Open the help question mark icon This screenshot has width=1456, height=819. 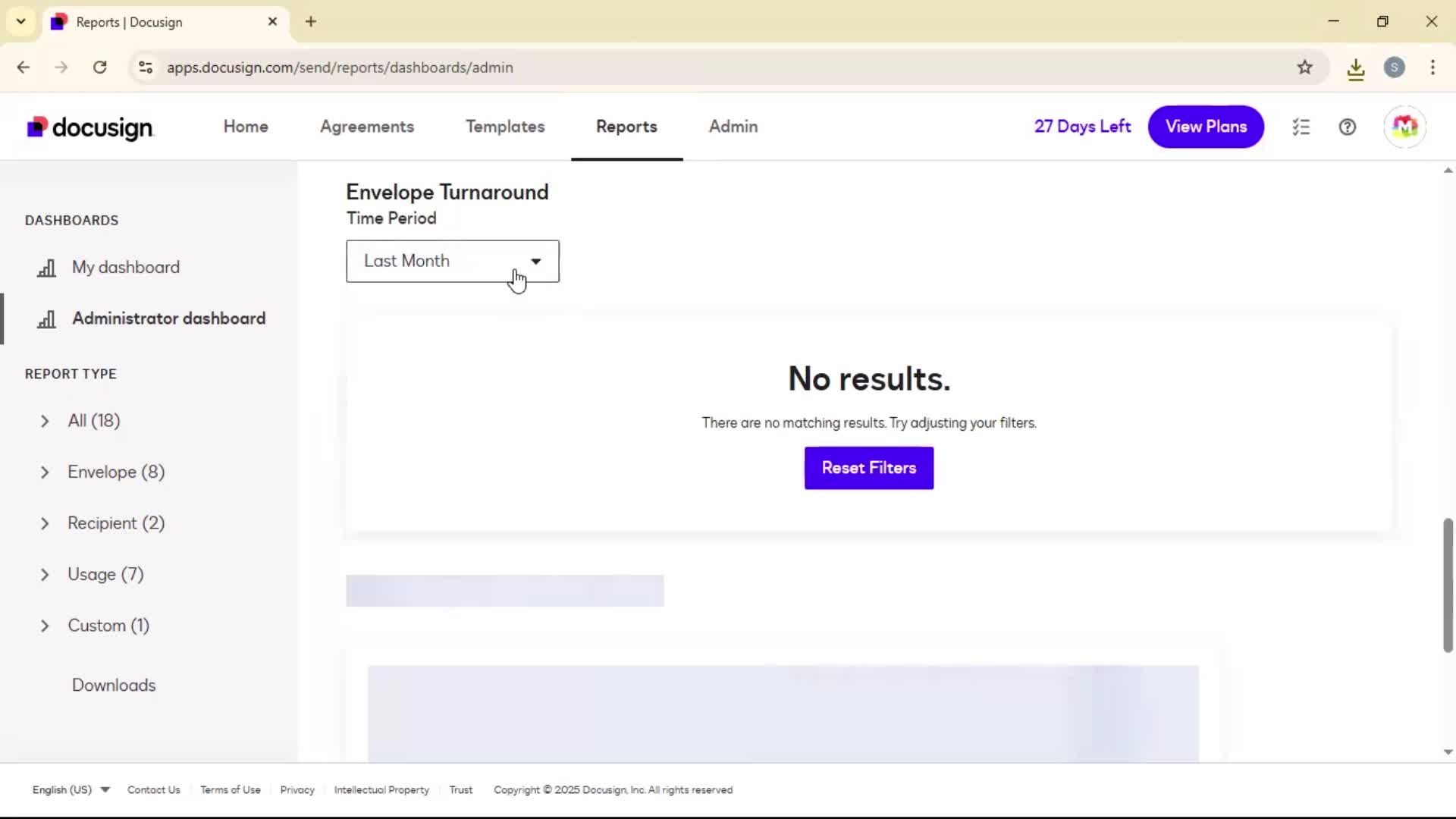1348,127
